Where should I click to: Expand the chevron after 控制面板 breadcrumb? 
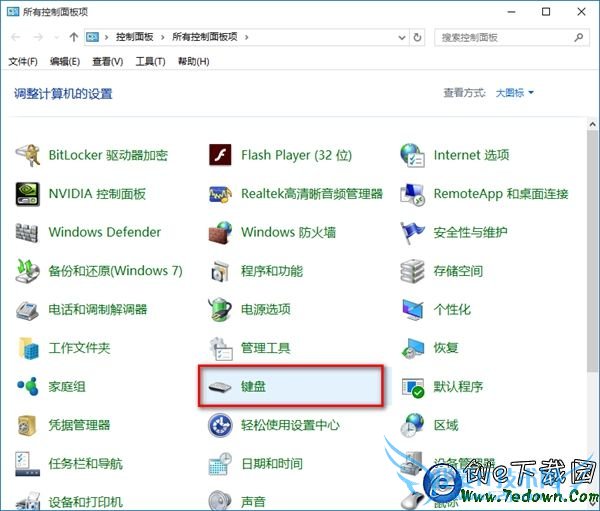(x=163, y=38)
